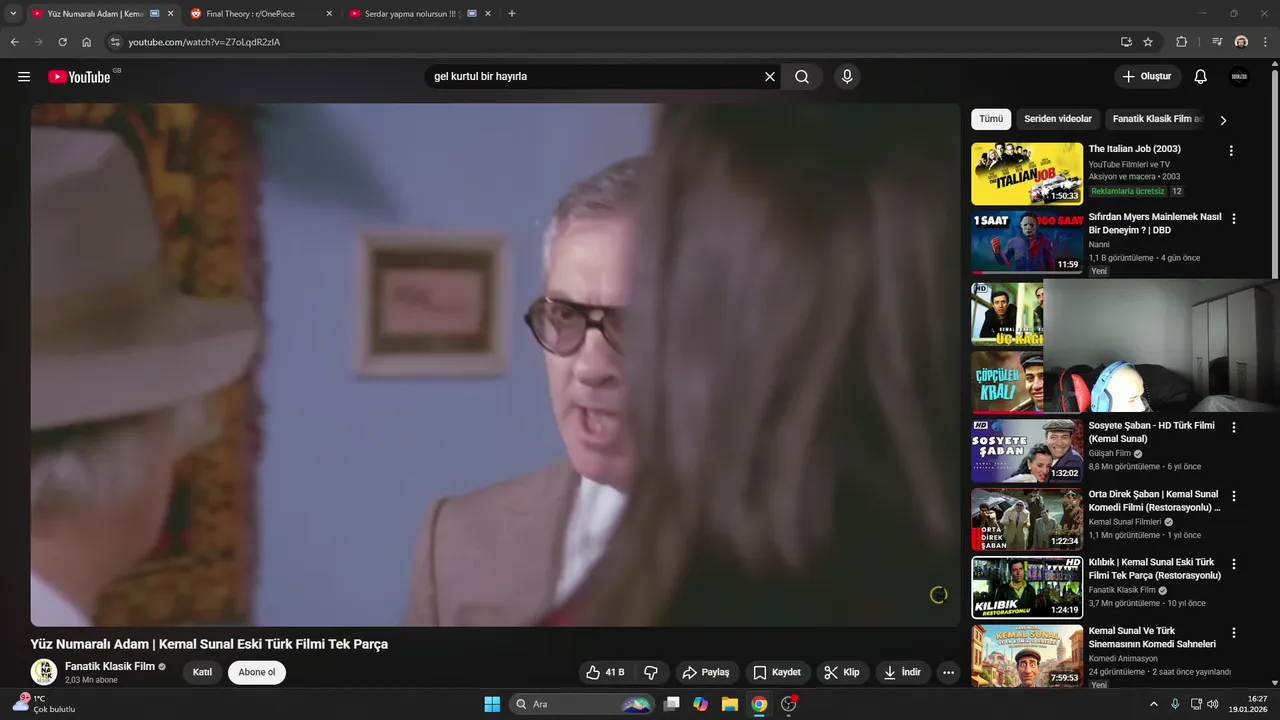
Task: Close the Serdar yapma nolursun tab
Action: click(488, 14)
